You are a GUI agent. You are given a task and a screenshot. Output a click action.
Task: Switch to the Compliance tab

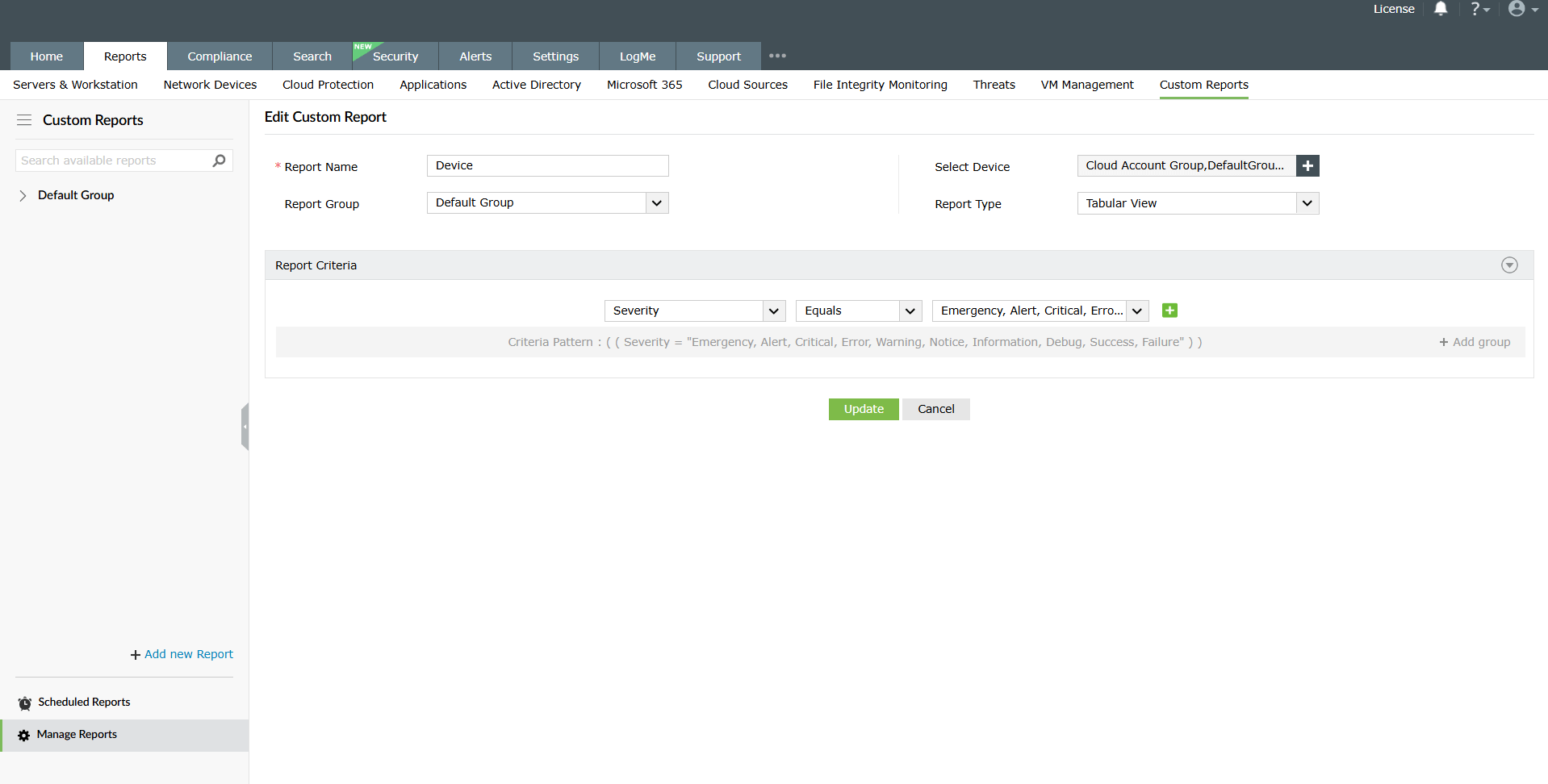click(220, 56)
